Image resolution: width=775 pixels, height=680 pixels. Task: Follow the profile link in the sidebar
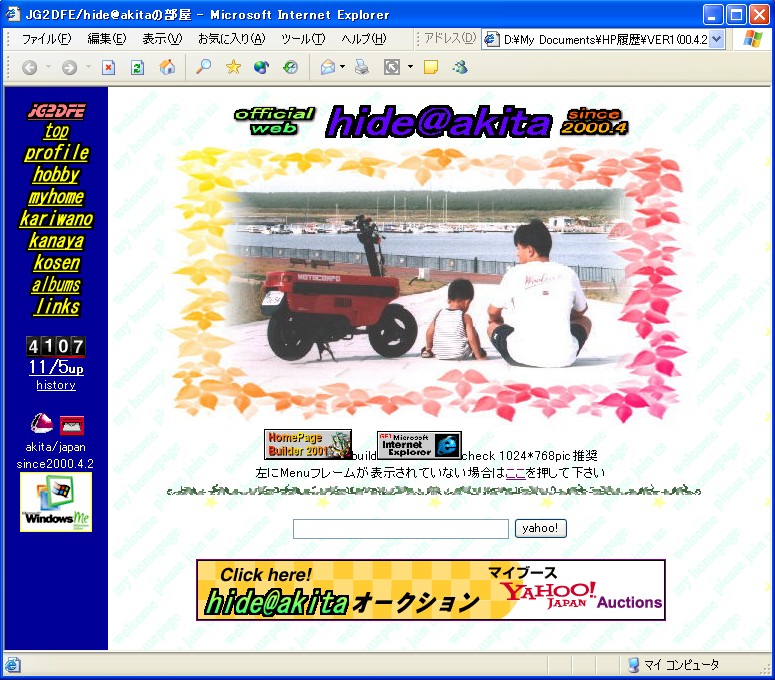pyautogui.click(x=56, y=153)
